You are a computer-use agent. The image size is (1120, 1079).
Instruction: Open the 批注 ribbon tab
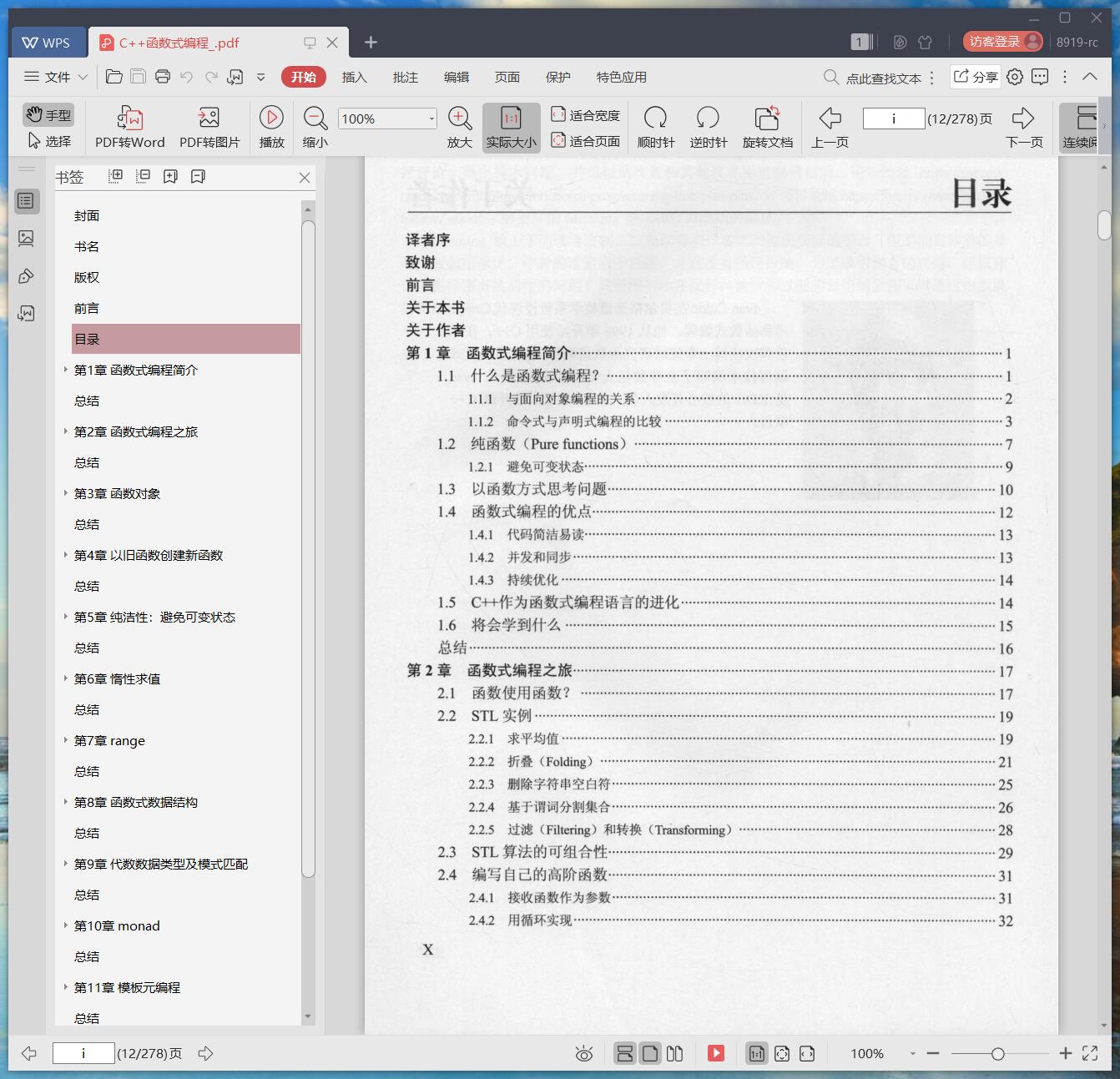(405, 77)
